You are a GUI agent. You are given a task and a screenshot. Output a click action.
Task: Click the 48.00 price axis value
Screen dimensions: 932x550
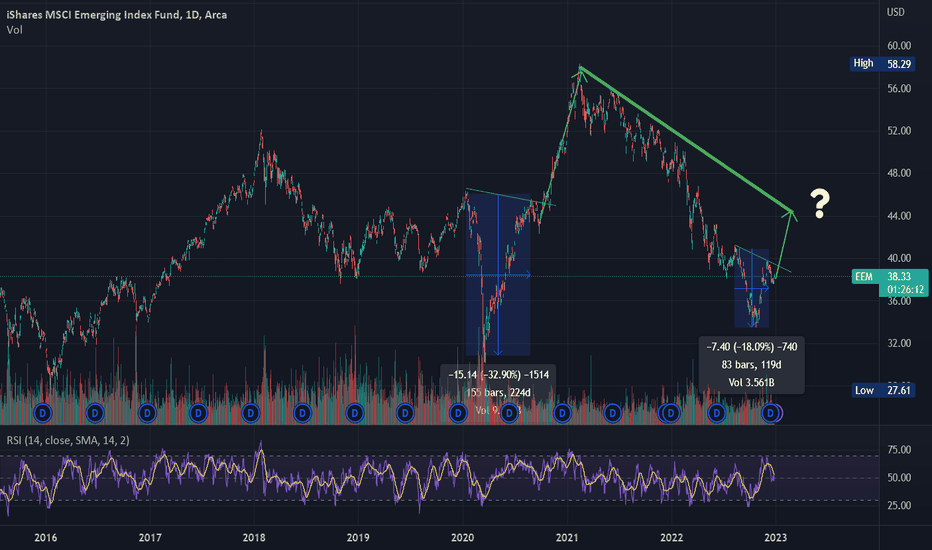[899, 173]
